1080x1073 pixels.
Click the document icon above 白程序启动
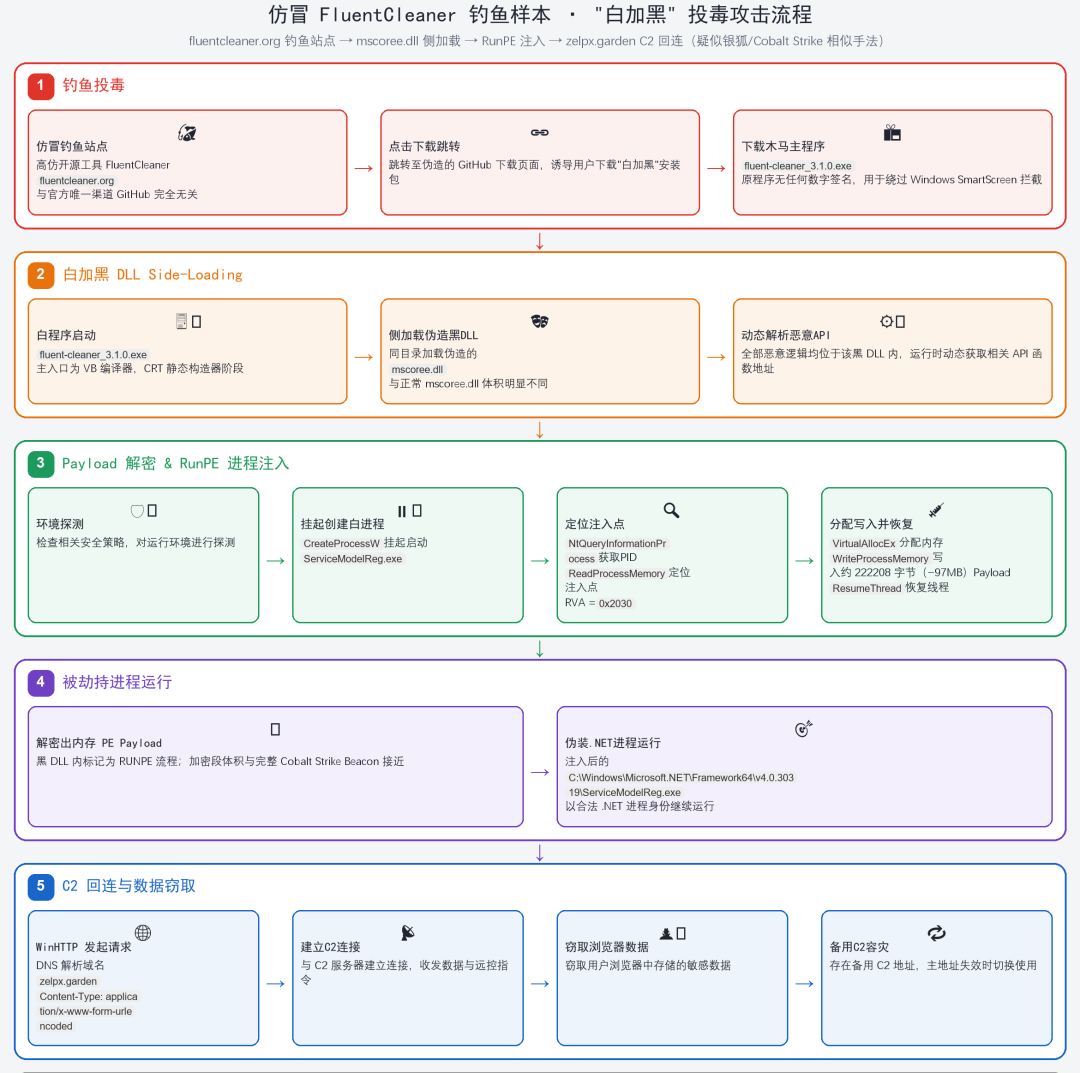click(x=181, y=322)
